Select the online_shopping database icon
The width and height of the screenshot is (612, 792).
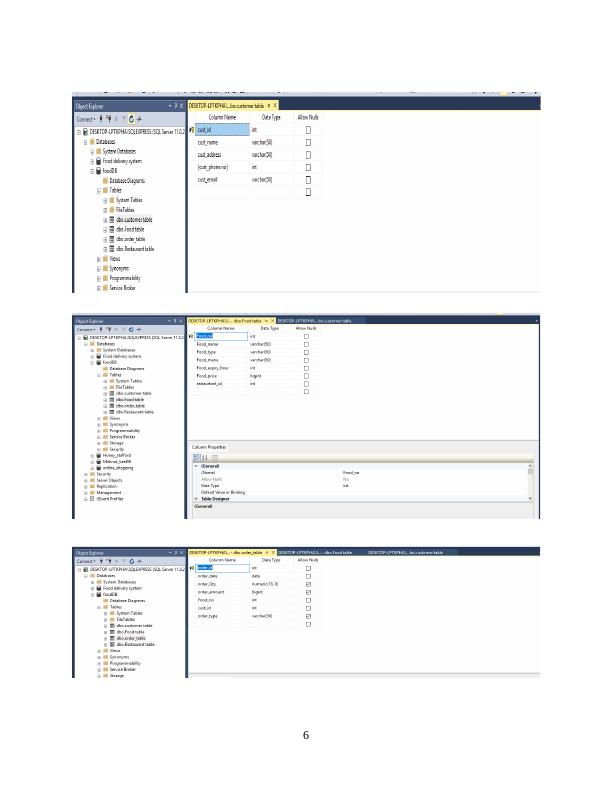pos(99,467)
